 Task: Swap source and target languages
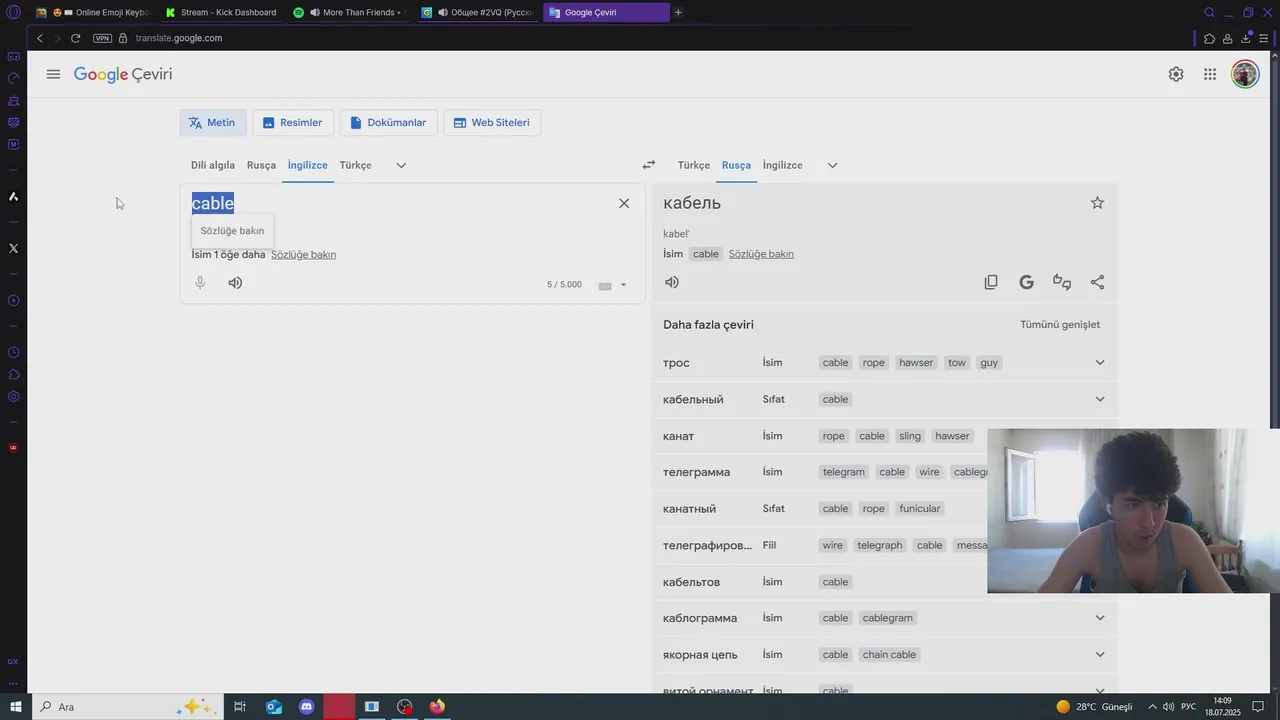pyautogui.click(x=649, y=165)
